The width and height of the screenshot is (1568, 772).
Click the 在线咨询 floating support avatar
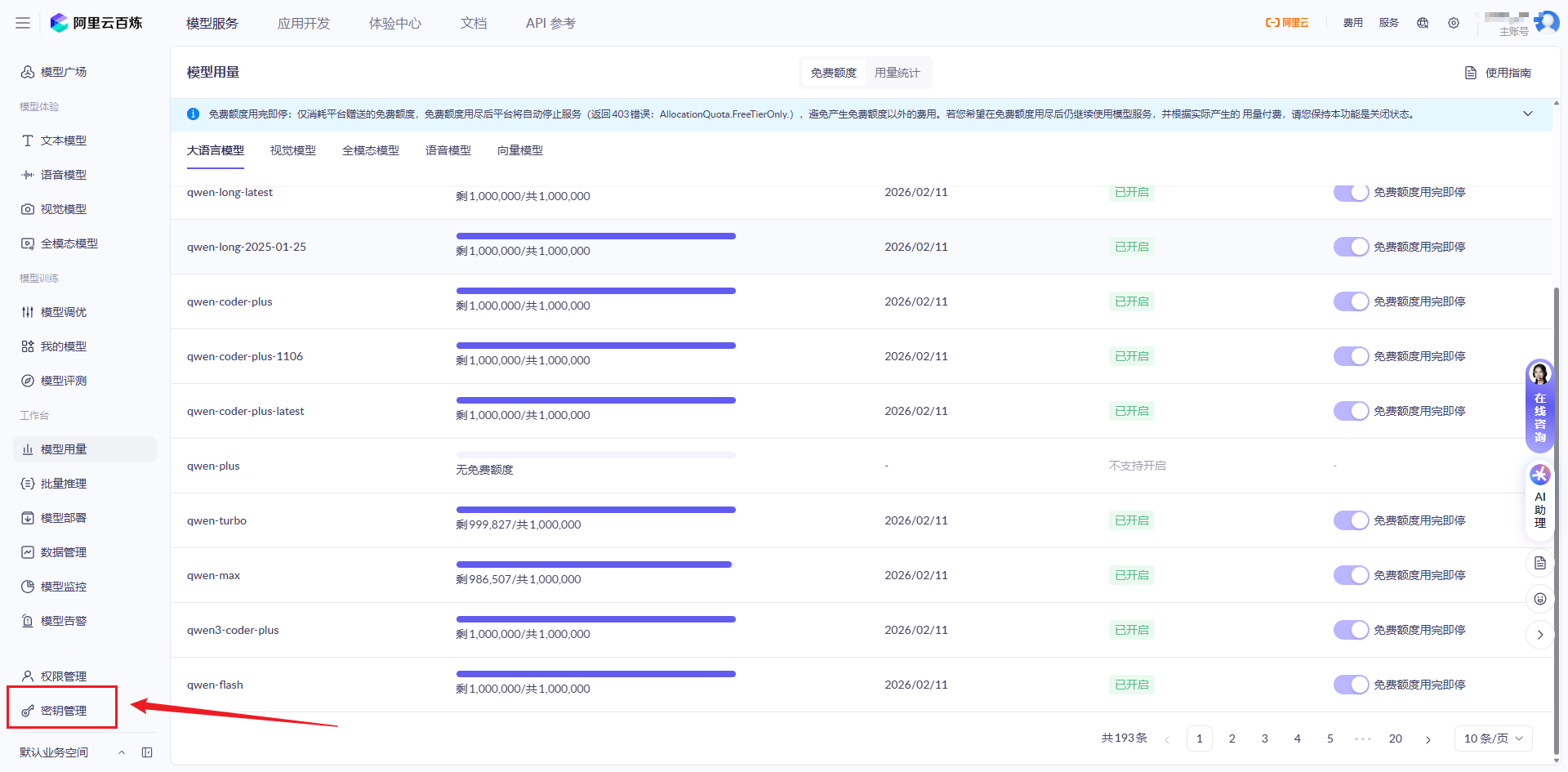click(x=1540, y=375)
